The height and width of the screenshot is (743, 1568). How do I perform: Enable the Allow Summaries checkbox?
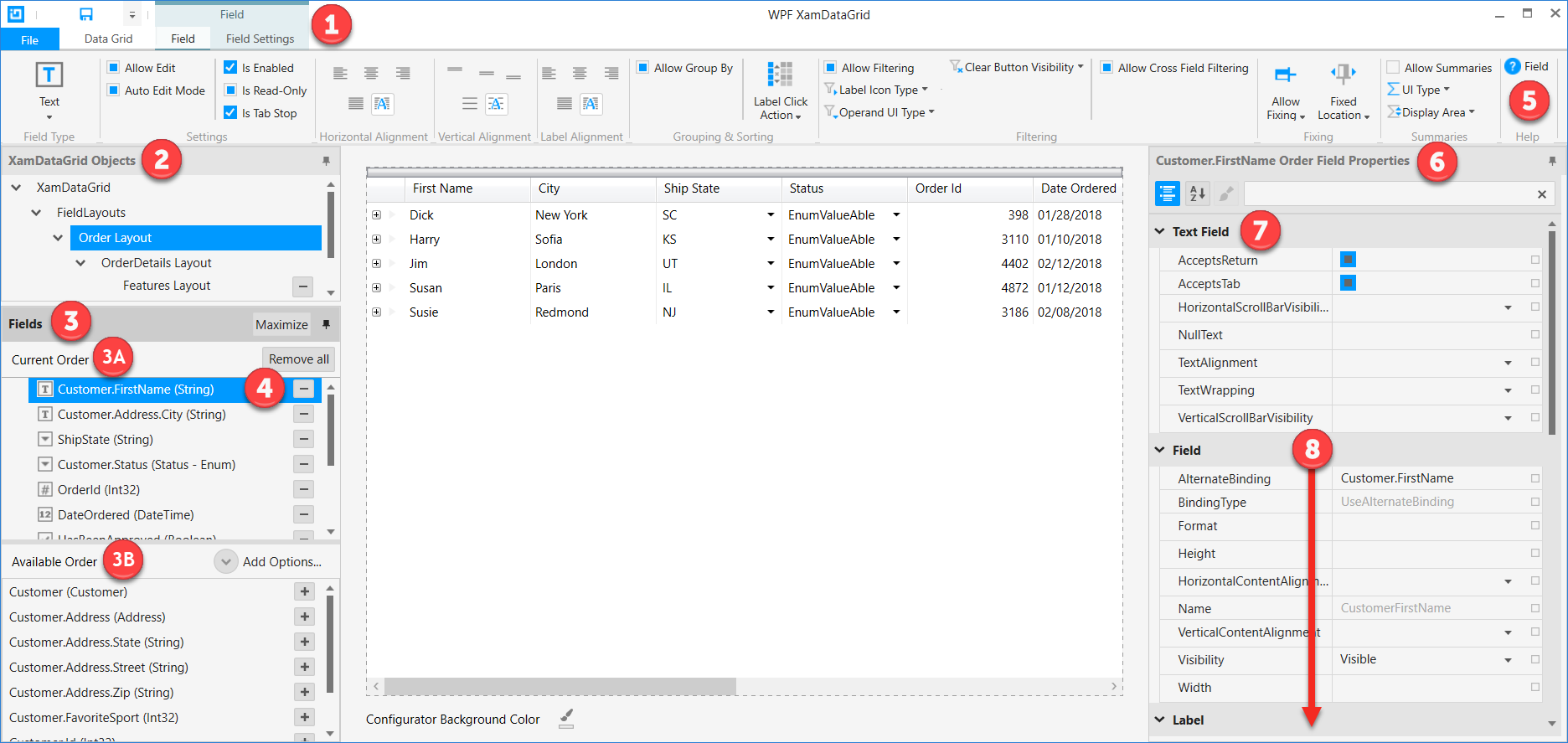(x=1393, y=68)
